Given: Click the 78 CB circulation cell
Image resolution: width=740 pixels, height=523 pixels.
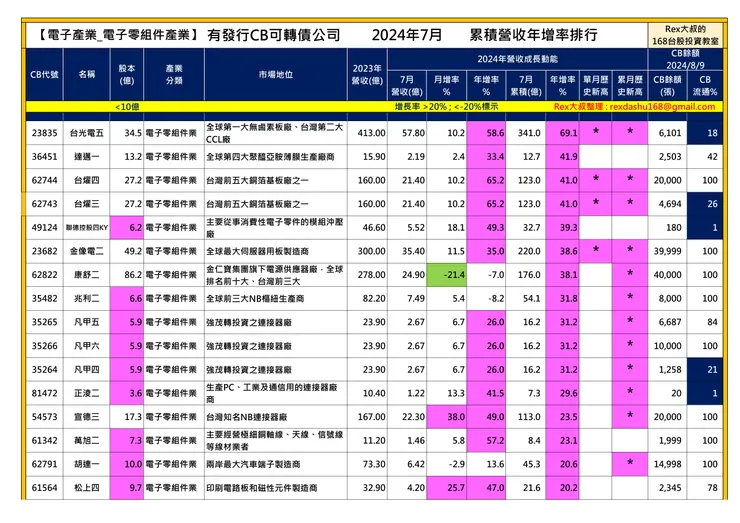Looking at the screenshot, I should (x=705, y=488).
